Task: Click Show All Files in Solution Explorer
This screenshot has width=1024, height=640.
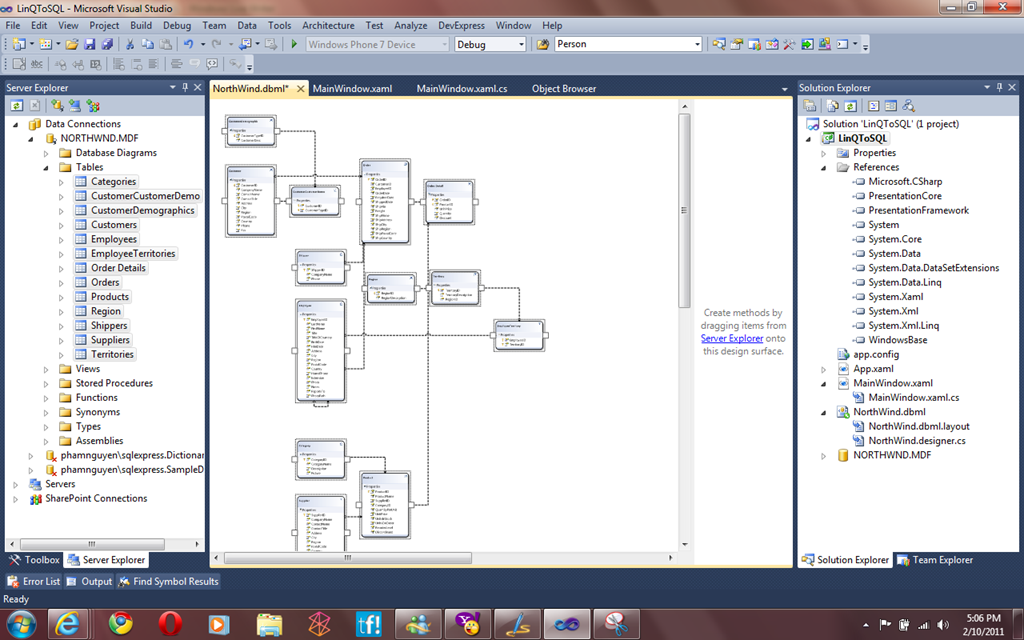Action: [831, 105]
